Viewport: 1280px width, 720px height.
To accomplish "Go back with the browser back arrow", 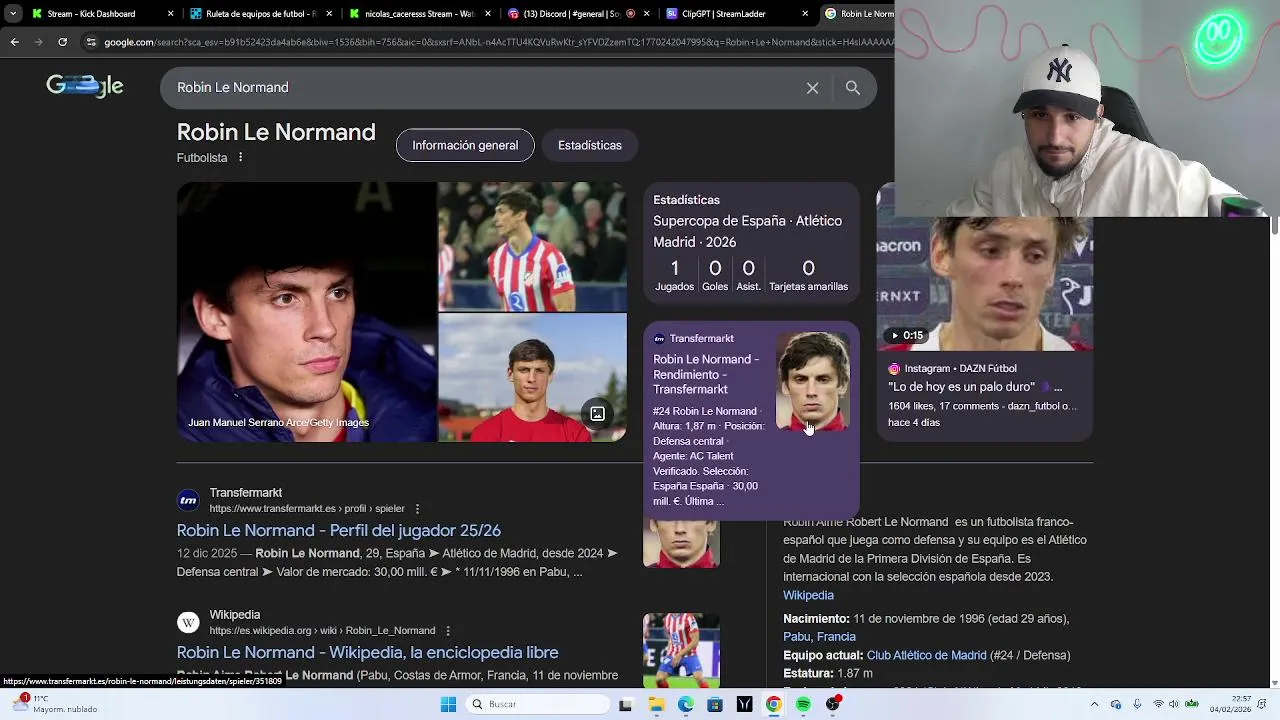I will [x=14, y=42].
